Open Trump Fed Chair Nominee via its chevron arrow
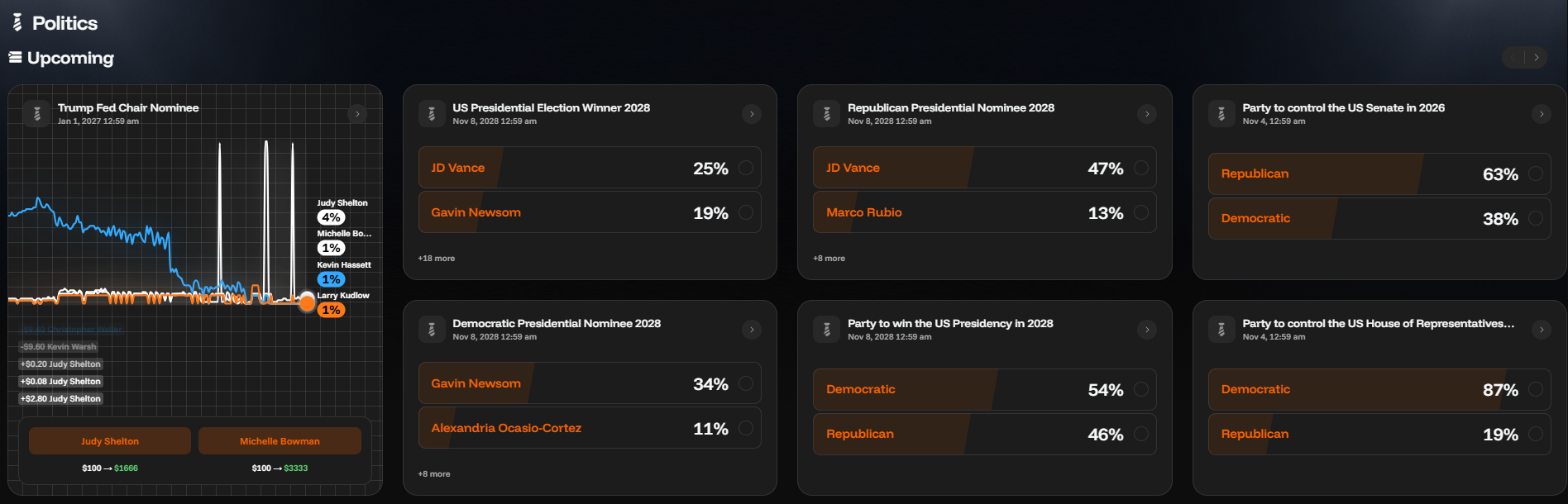The height and width of the screenshot is (504, 1568). [357, 113]
